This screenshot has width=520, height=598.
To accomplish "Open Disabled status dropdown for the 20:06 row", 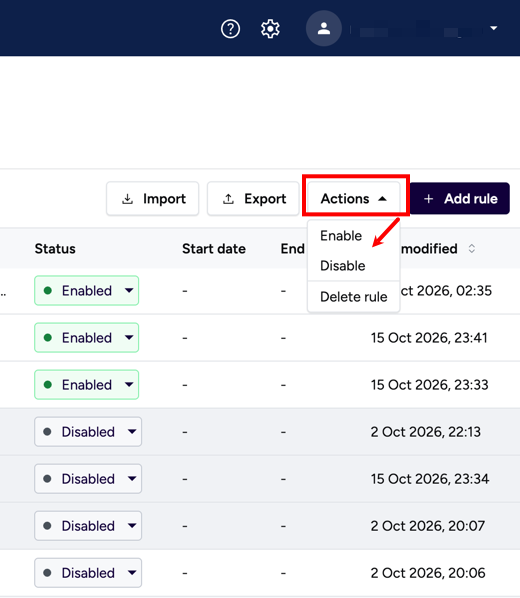I will point(88,573).
